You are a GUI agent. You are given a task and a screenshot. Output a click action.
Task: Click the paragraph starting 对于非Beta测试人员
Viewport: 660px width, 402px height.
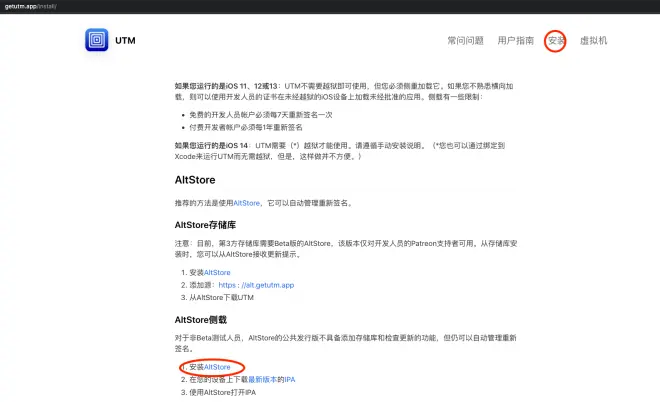pos(346,343)
